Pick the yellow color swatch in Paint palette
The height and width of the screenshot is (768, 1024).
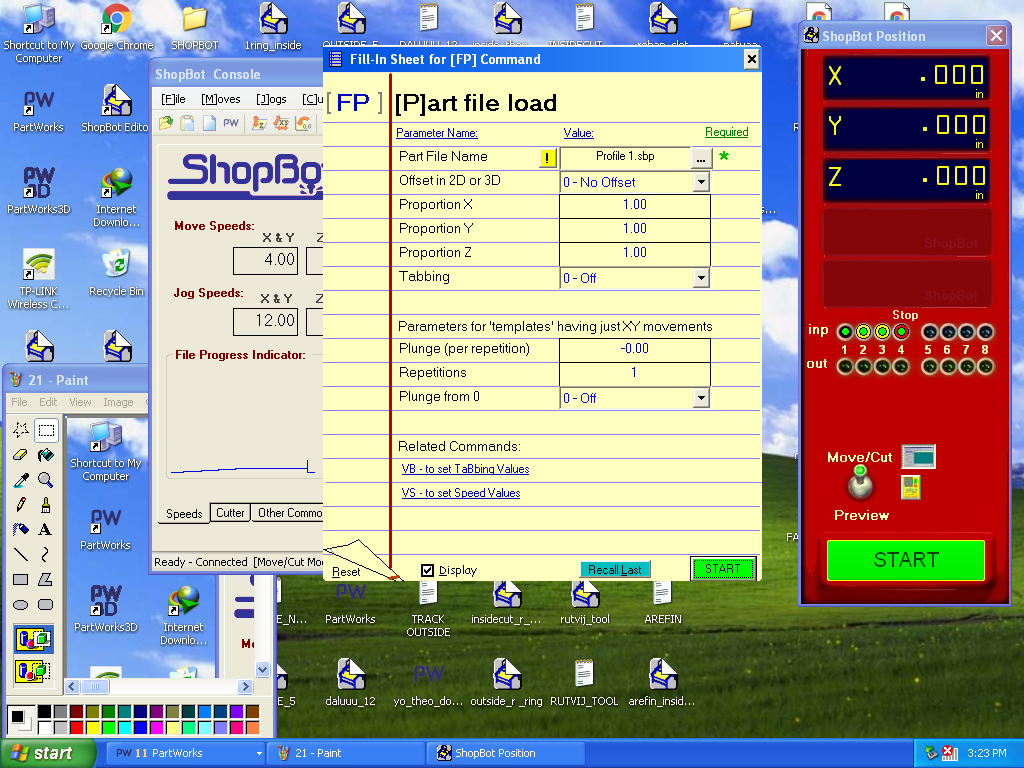point(93,727)
